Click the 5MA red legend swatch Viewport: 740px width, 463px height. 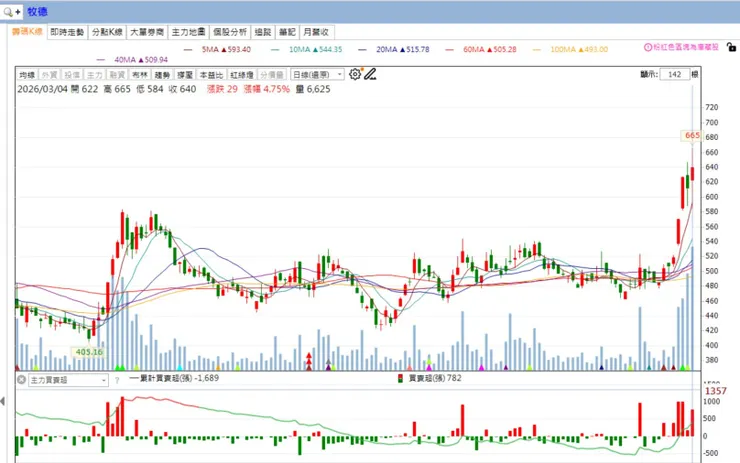(188, 50)
